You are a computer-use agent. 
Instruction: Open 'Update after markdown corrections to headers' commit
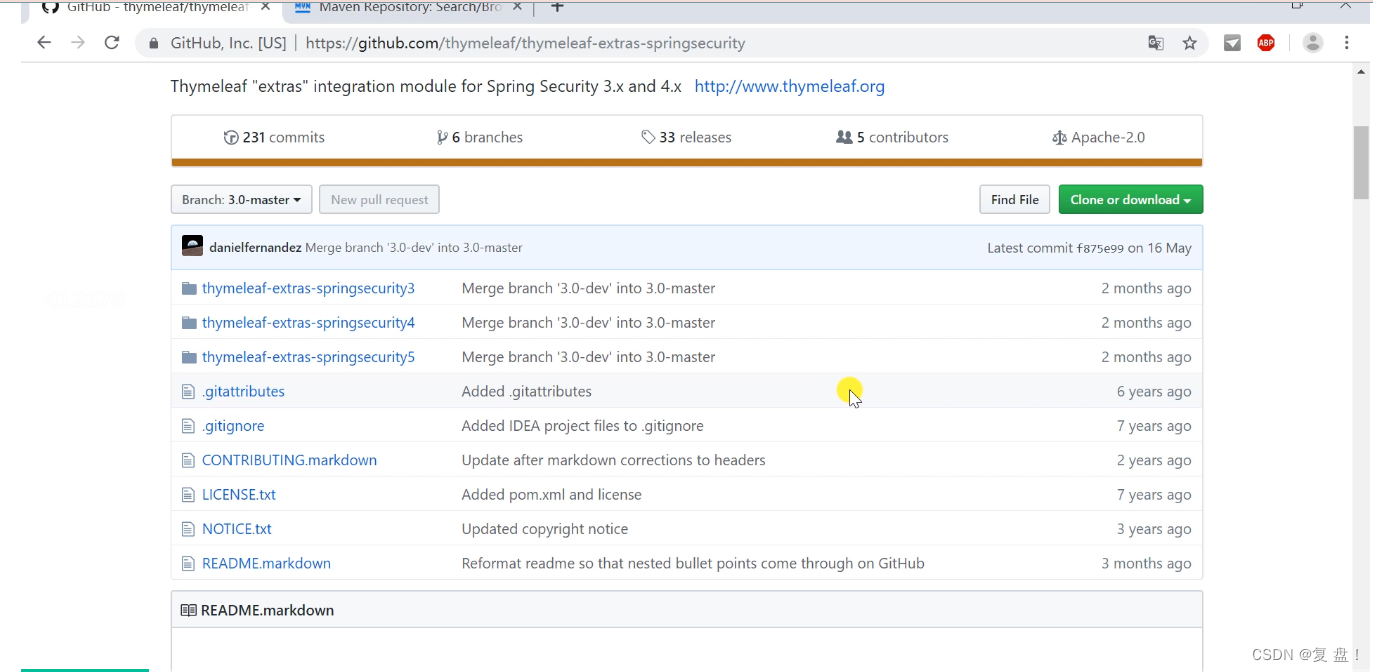[x=614, y=460]
